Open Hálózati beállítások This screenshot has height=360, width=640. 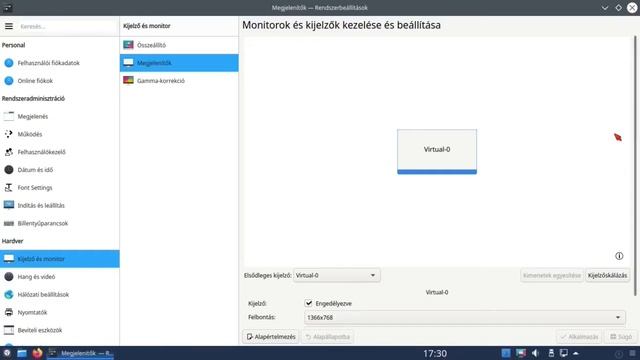pyautogui.click(x=60, y=294)
